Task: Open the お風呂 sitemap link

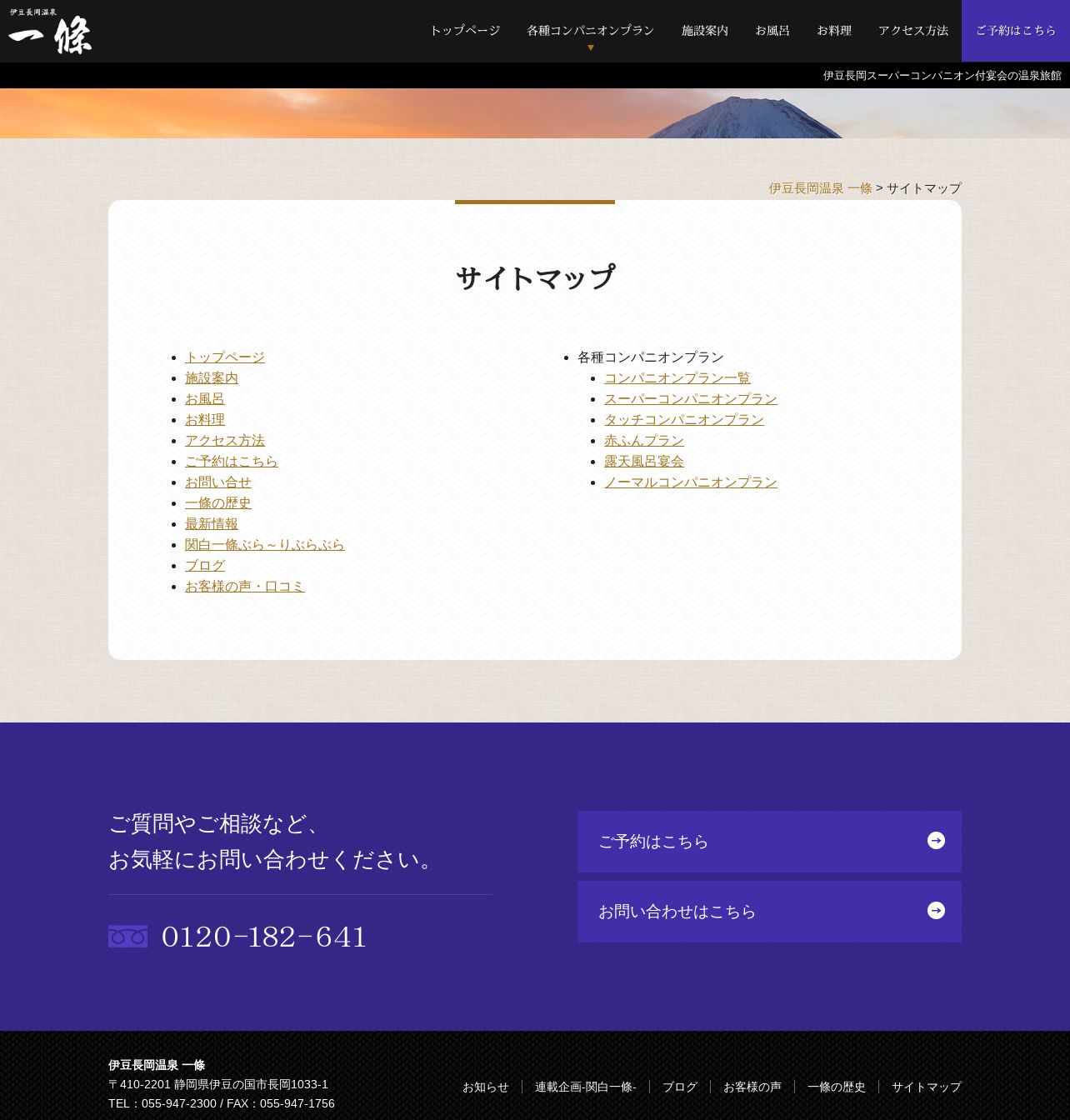Action: (x=205, y=398)
